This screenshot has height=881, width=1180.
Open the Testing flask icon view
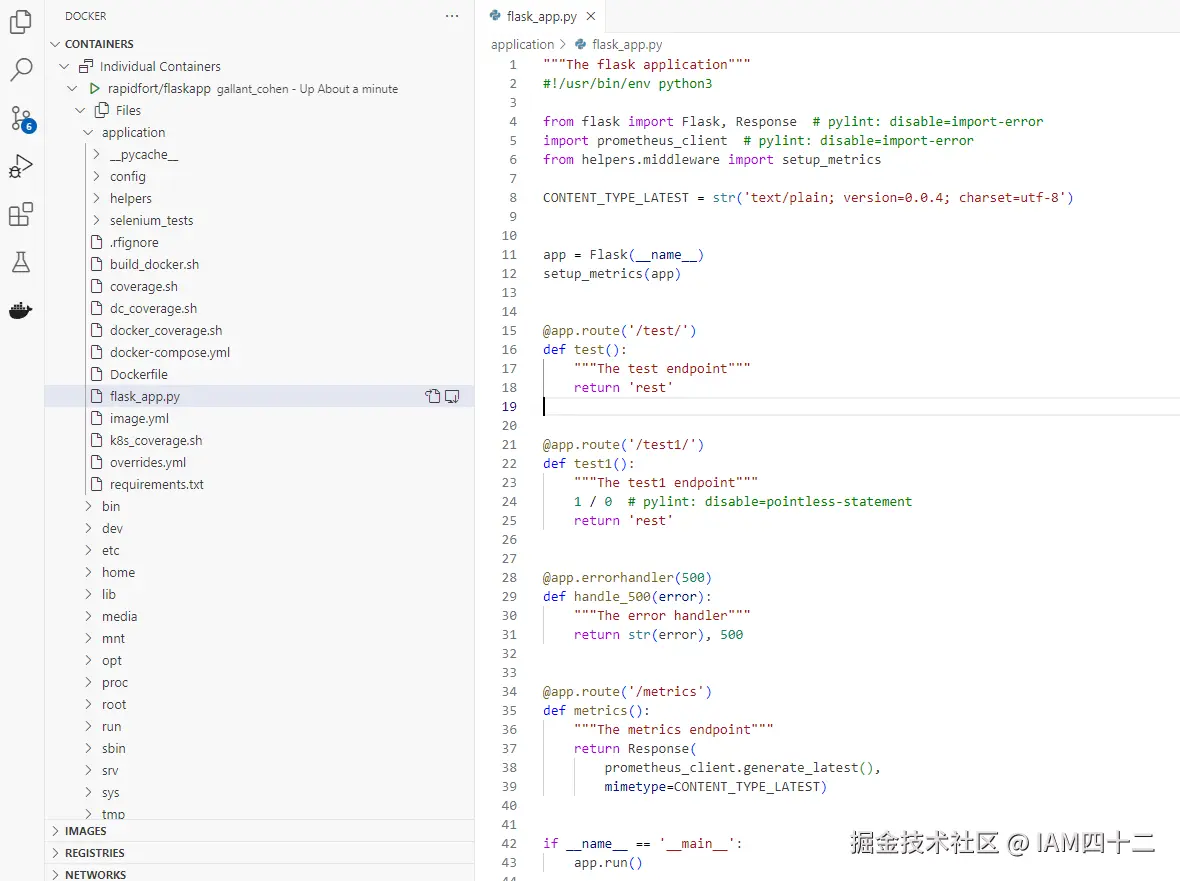(x=21, y=262)
